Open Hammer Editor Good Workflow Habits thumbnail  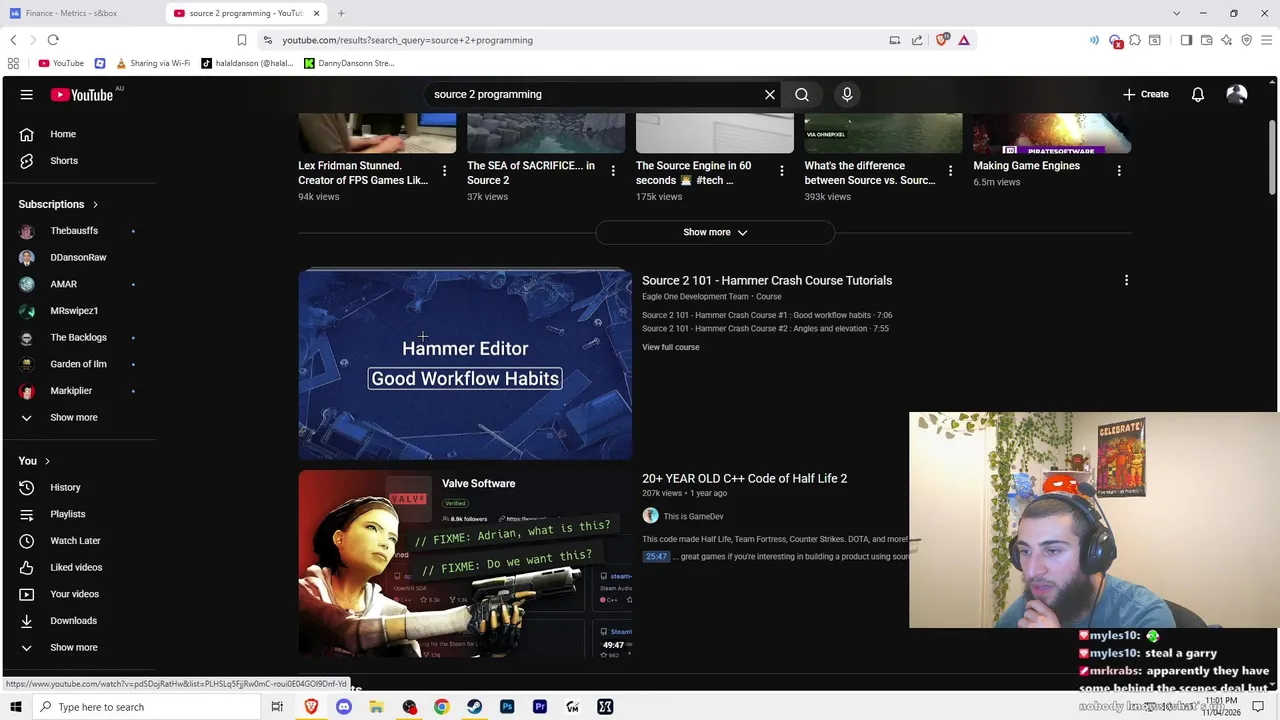(465, 365)
